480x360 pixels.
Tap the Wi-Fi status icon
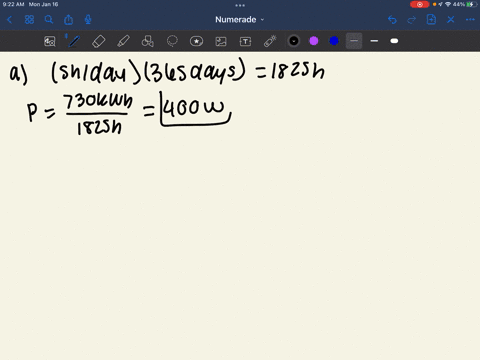pyautogui.click(x=448, y=4)
